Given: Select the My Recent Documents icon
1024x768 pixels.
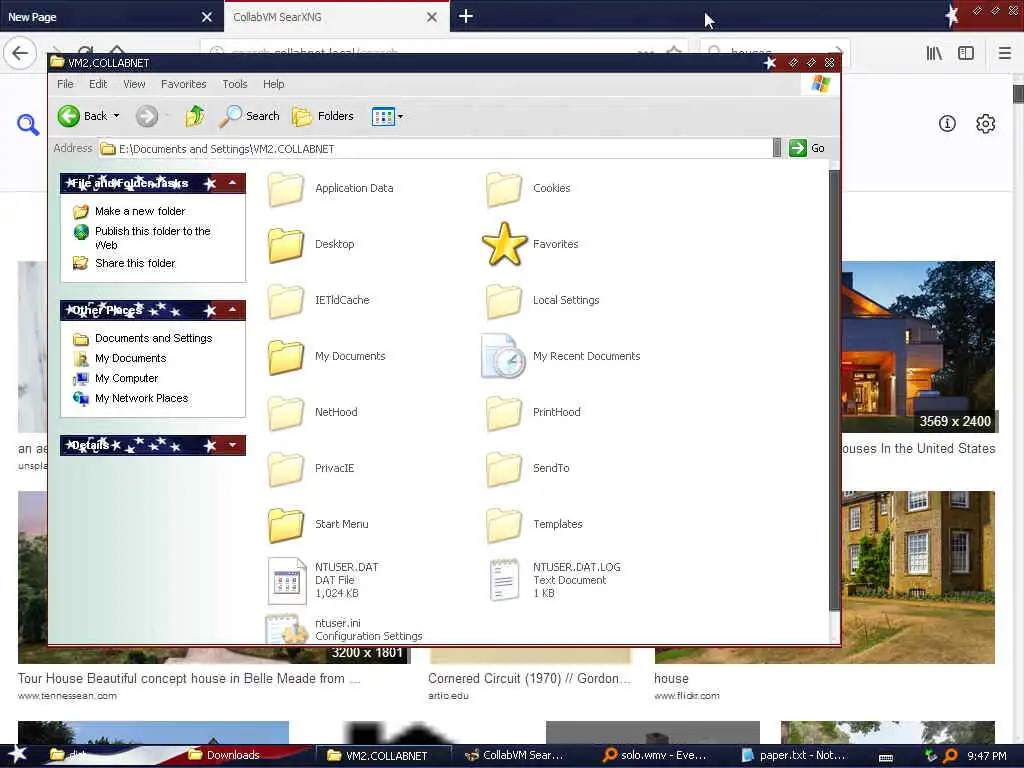Looking at the screenshot, I should tap(503, 357).
